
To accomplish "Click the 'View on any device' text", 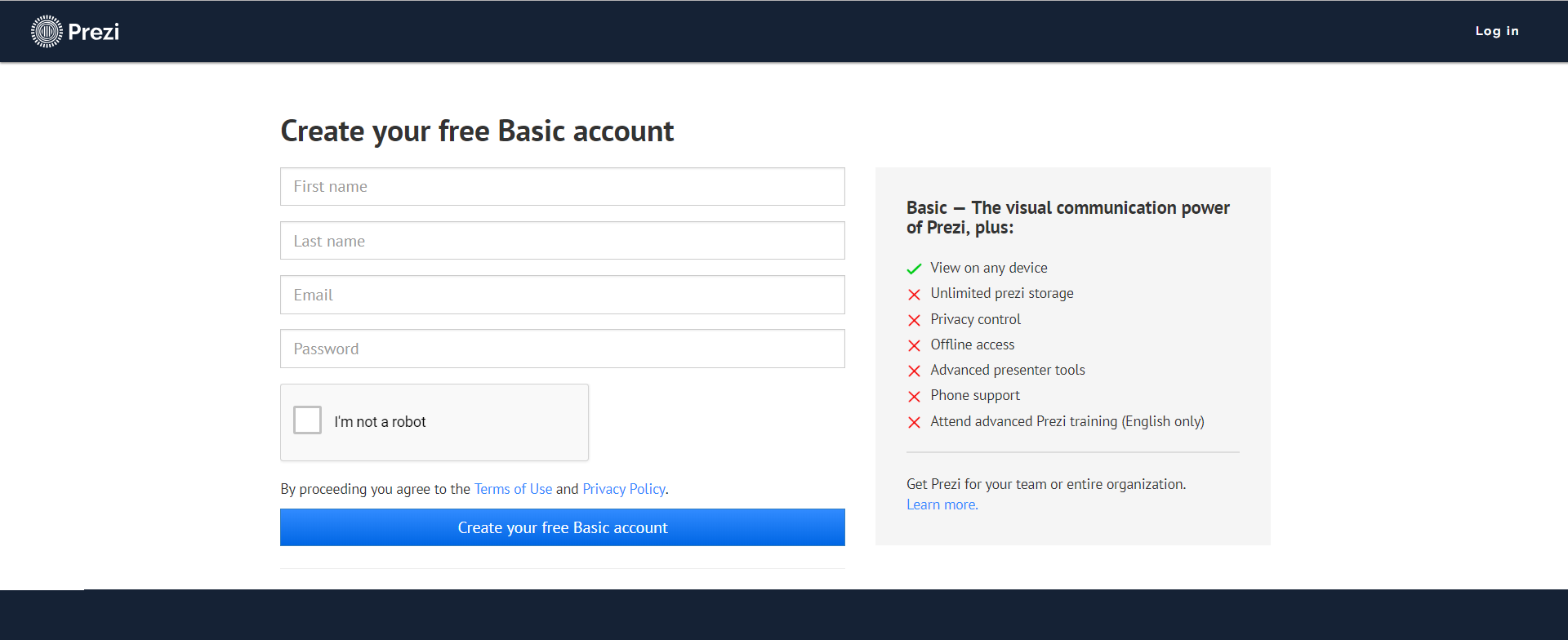I will [988, 268].
